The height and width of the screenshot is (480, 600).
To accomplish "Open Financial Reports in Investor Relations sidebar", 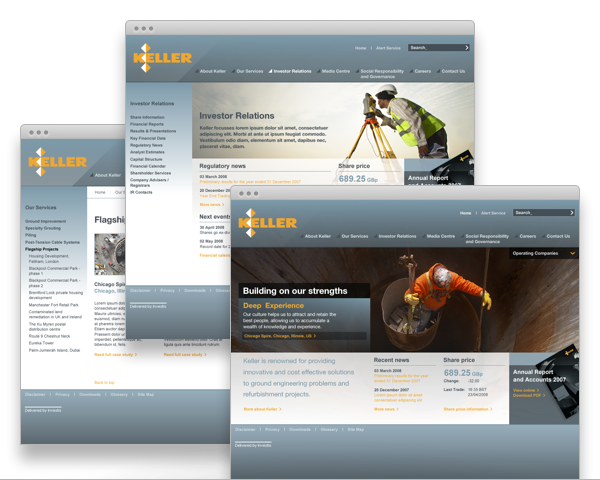I will tap(147, 124).
